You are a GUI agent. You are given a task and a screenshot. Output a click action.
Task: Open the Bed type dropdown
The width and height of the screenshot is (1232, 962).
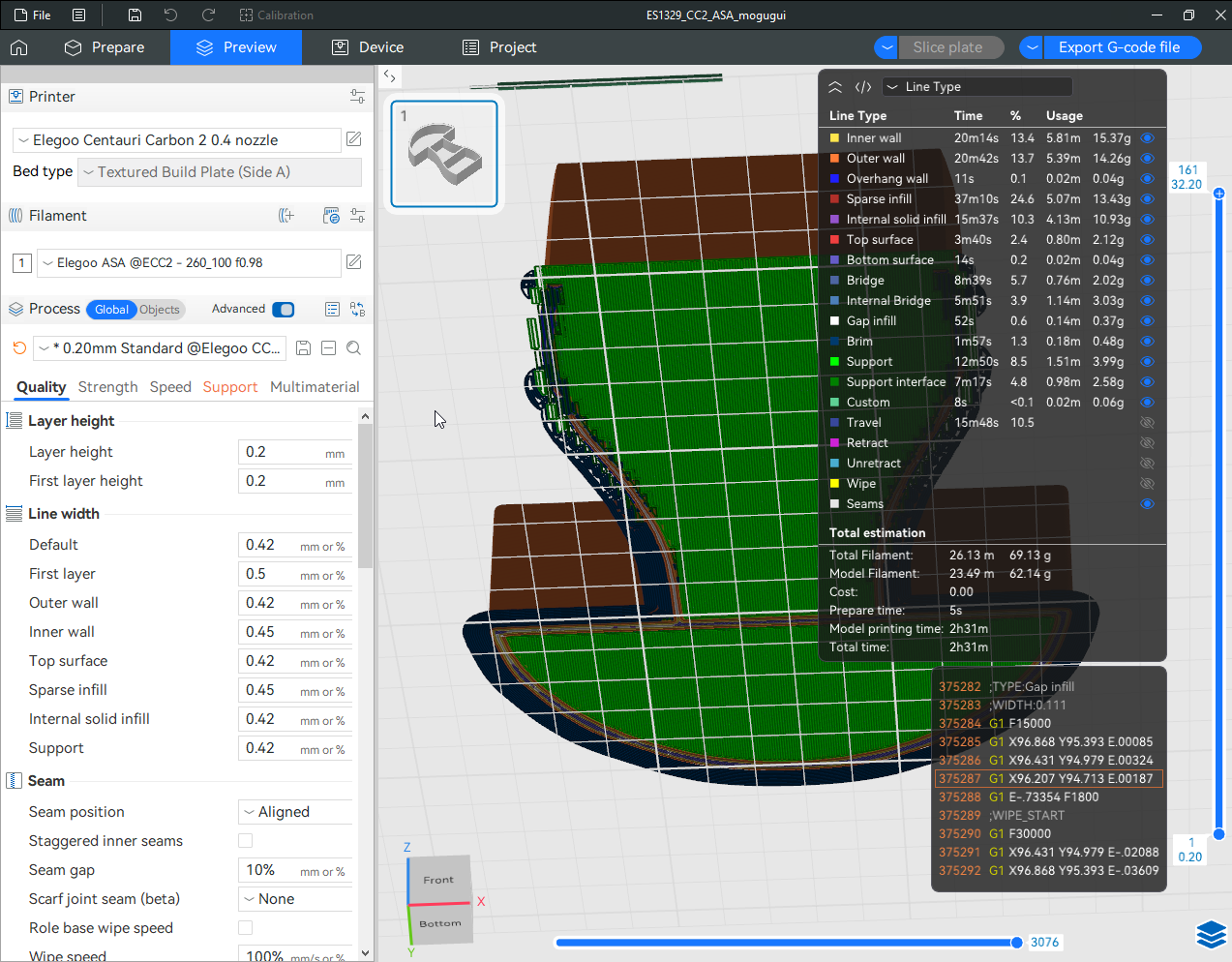pos(220,172)
